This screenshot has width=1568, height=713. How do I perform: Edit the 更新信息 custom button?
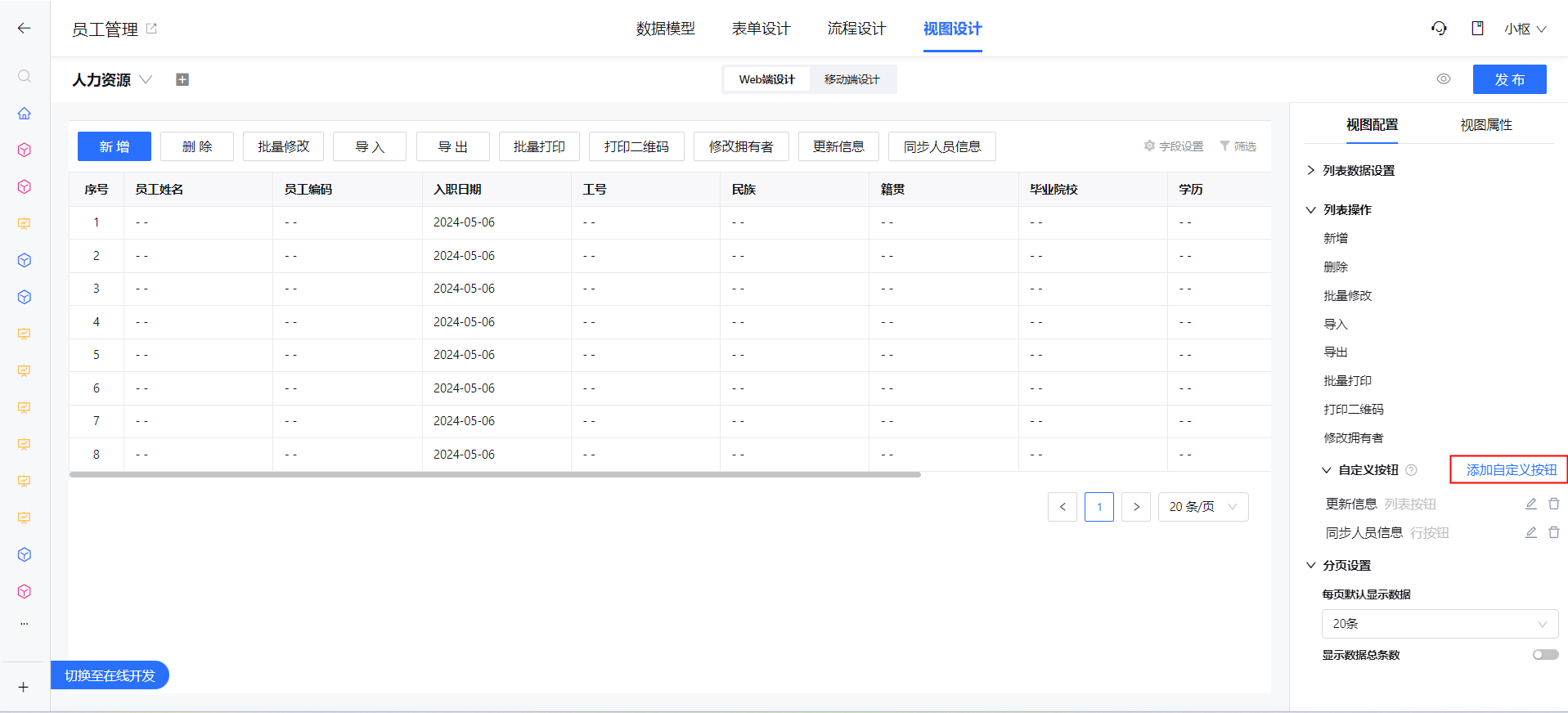(x=1531, y=504)
